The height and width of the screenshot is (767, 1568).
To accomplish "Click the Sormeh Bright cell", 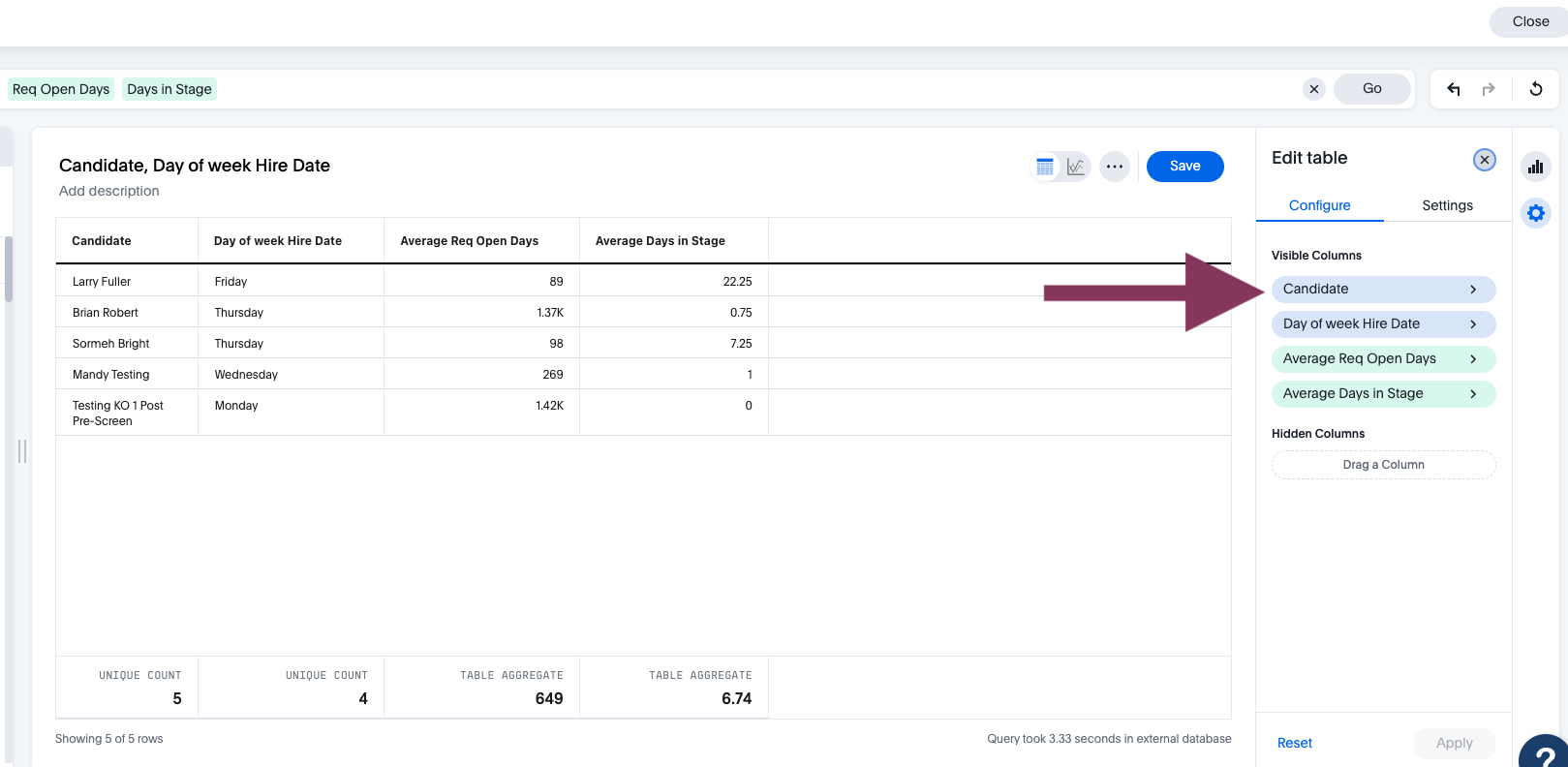I will tap(127, 344).
